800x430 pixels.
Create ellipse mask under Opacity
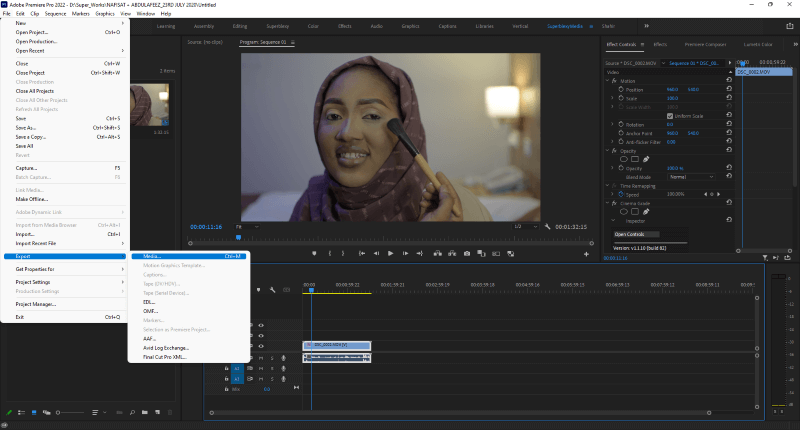pos(623,159)
